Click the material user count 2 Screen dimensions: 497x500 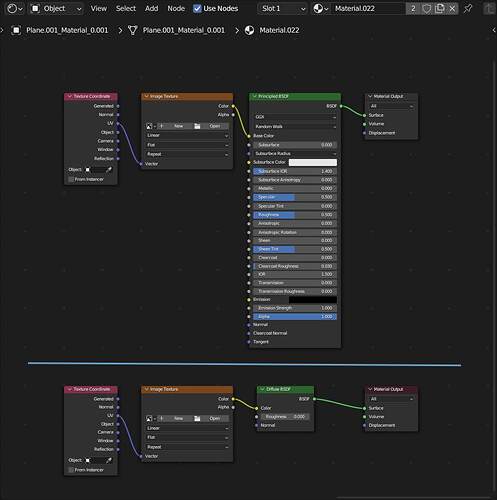click(413, 9)
